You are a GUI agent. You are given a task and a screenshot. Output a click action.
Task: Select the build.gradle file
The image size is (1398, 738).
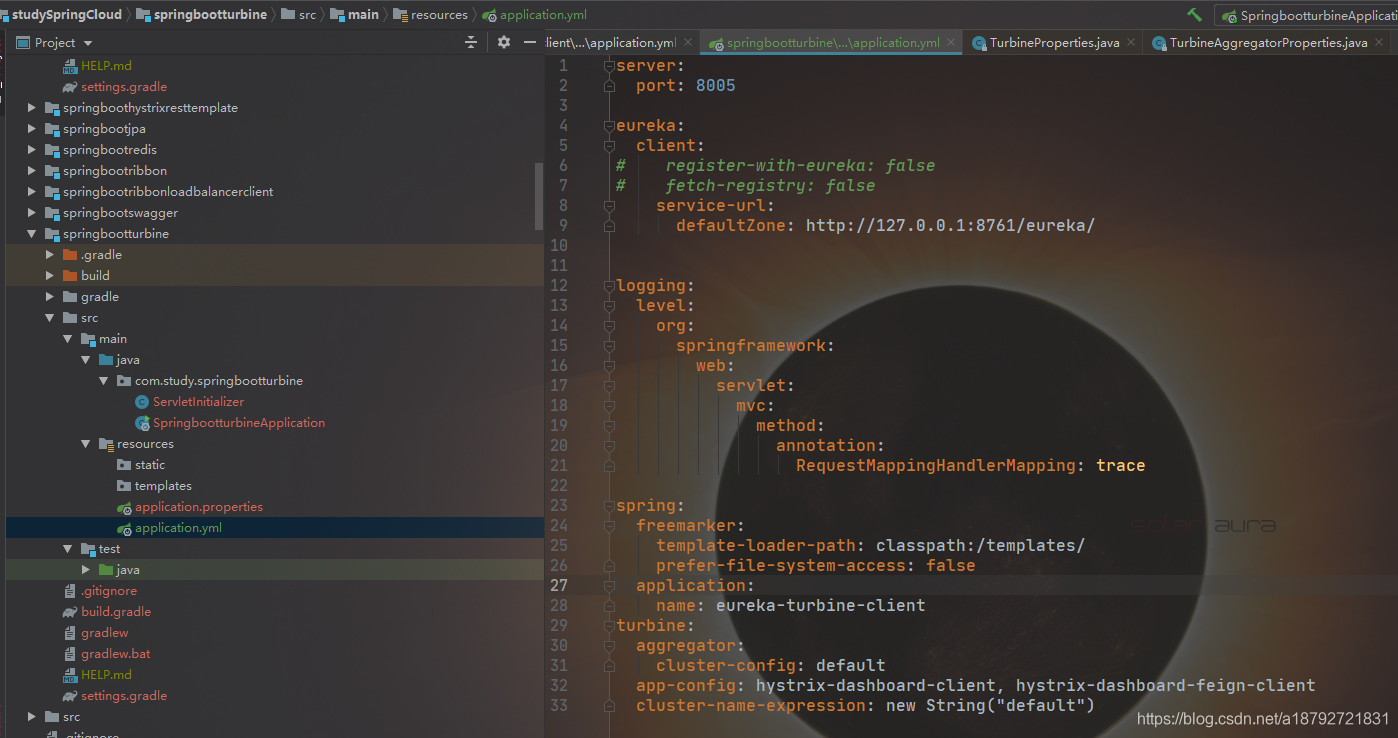(x=116, y=612)
